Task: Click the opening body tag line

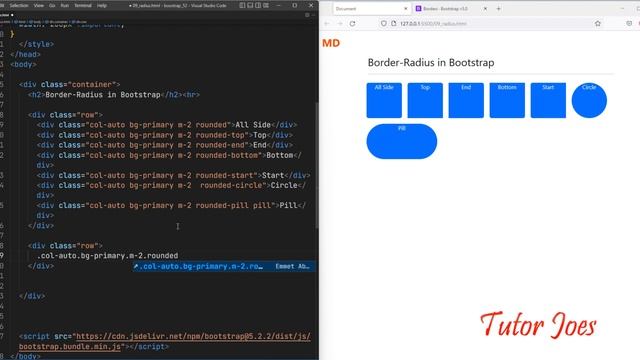Action: tap(23, 64)
